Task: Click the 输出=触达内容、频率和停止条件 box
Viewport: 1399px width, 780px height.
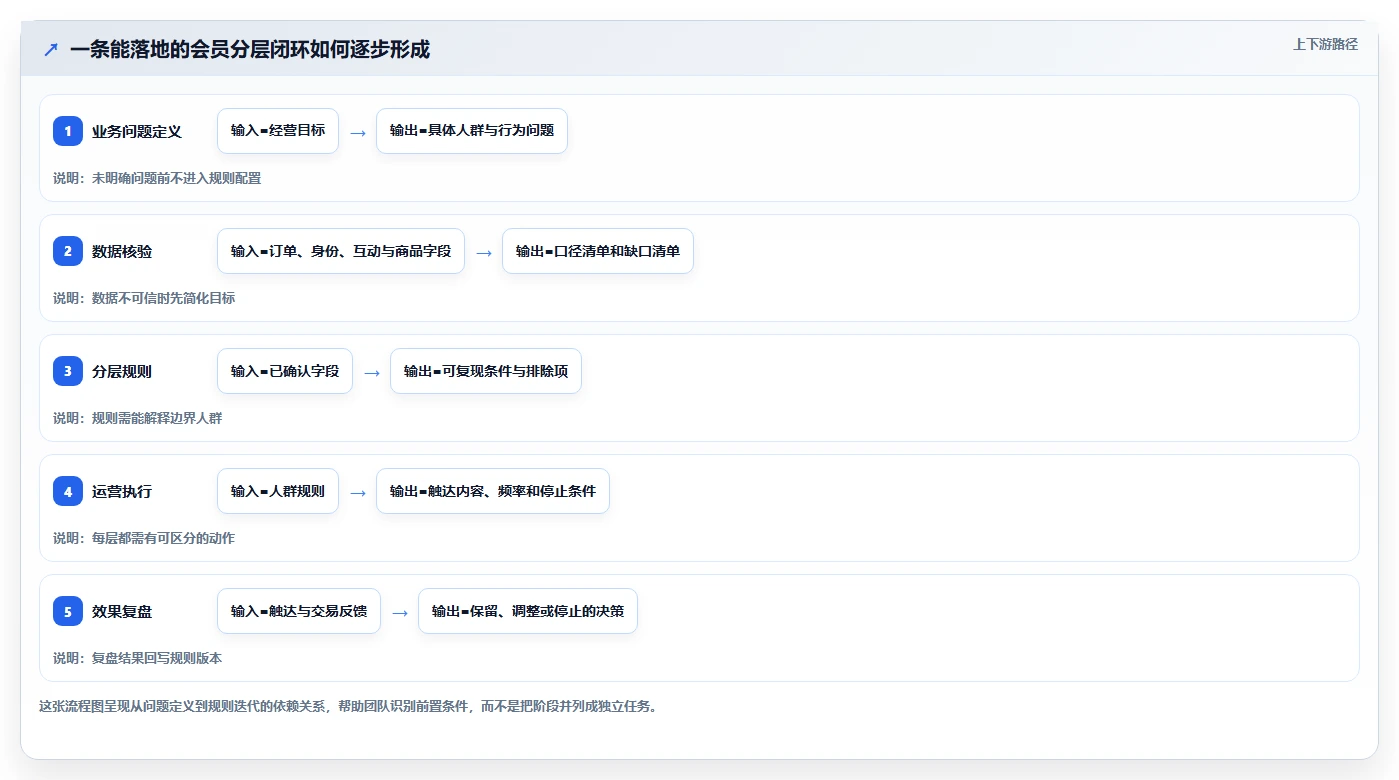Action: click(493, 491)
